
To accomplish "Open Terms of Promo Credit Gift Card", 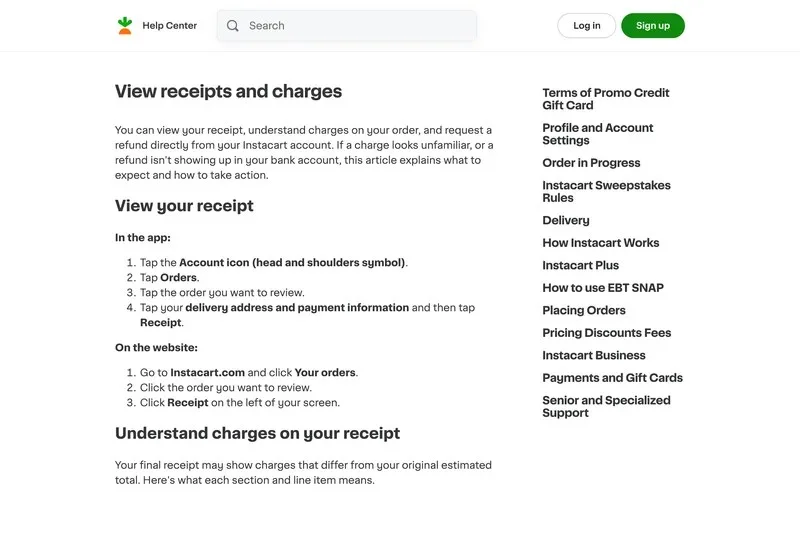I will 606,99.
